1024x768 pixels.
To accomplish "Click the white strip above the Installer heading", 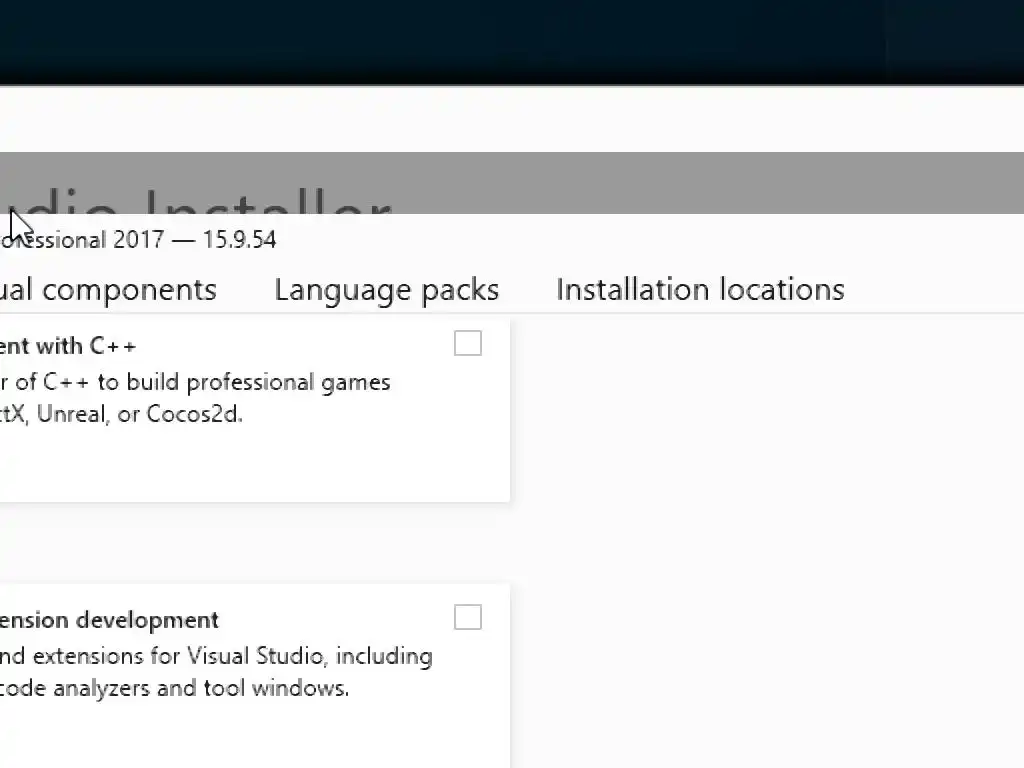I will point(500,120).
